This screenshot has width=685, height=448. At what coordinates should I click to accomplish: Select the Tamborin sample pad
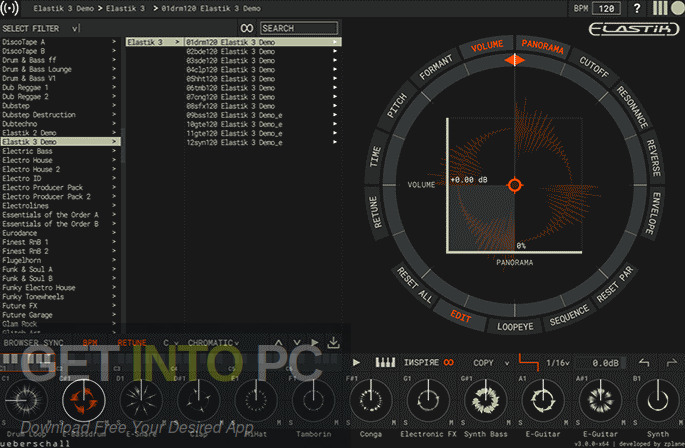(x=313, y=400)
